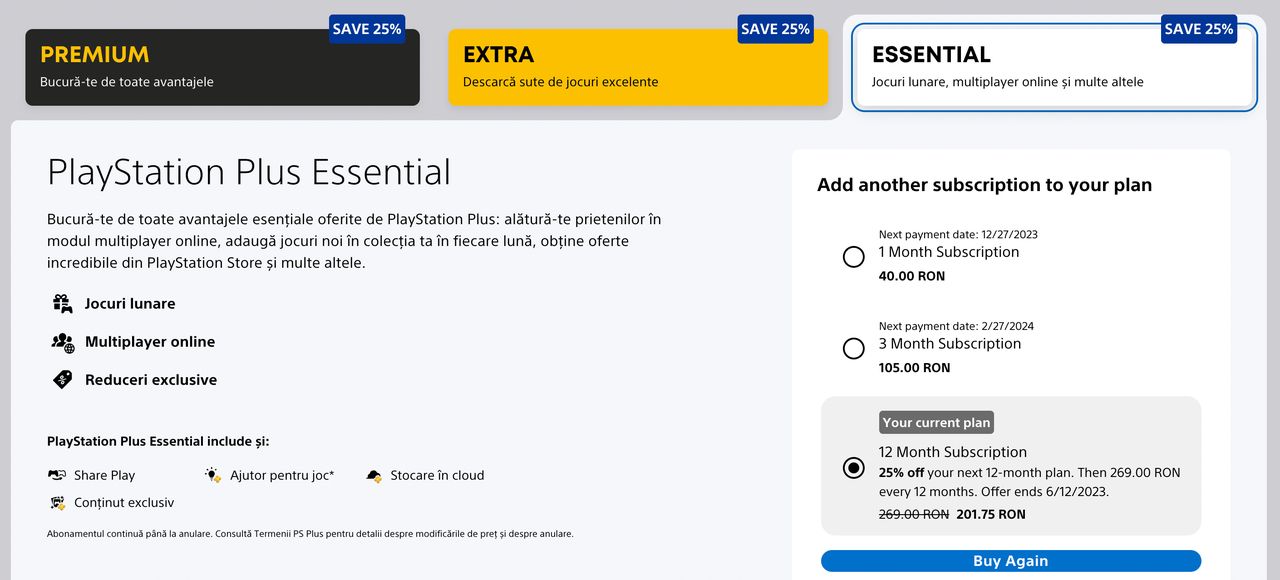Select the 12 Month Subscription radio button
Viewport: 1280px width, 580px height.
(854, 468)
